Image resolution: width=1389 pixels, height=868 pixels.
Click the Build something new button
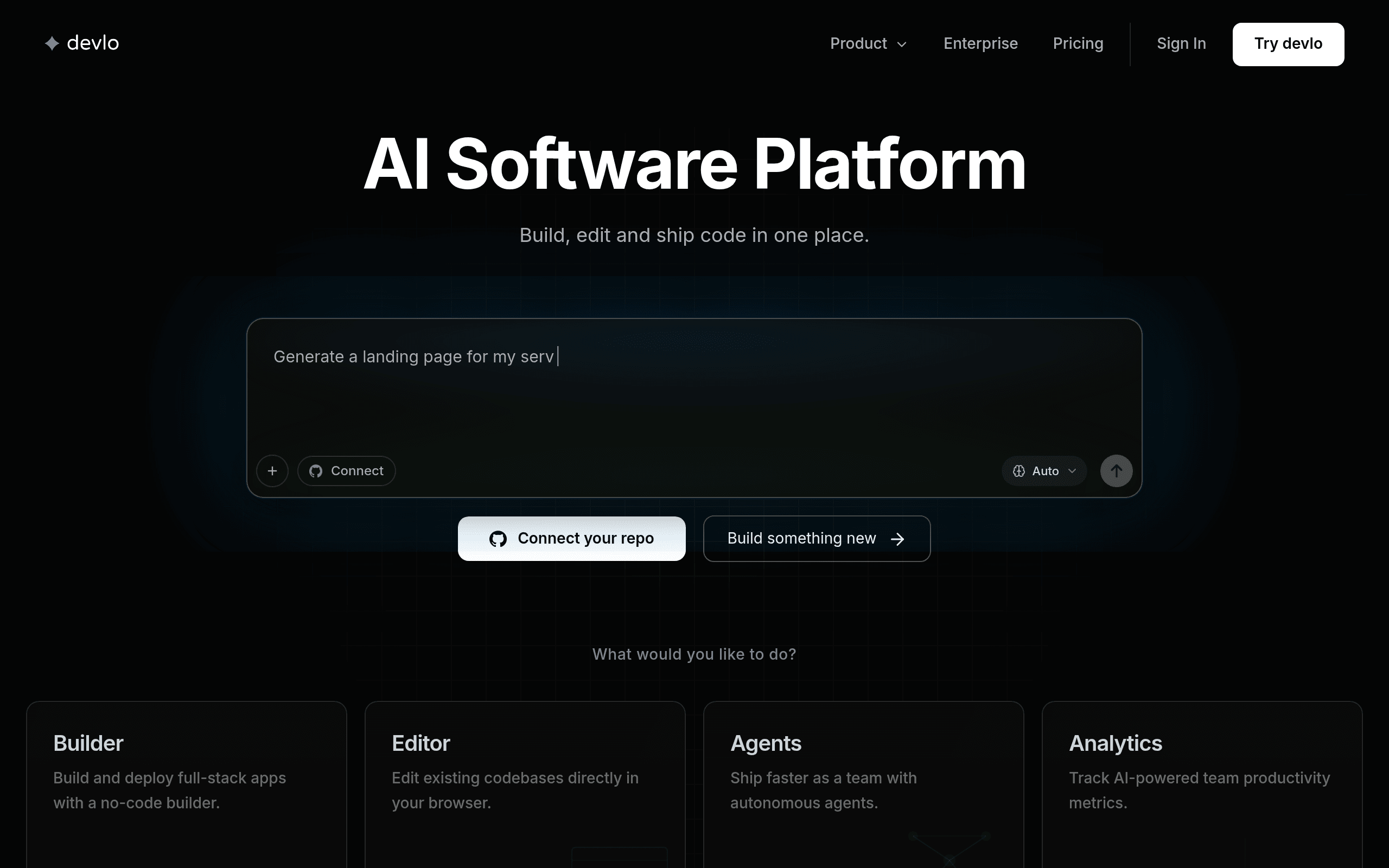(x=817, y=539)
